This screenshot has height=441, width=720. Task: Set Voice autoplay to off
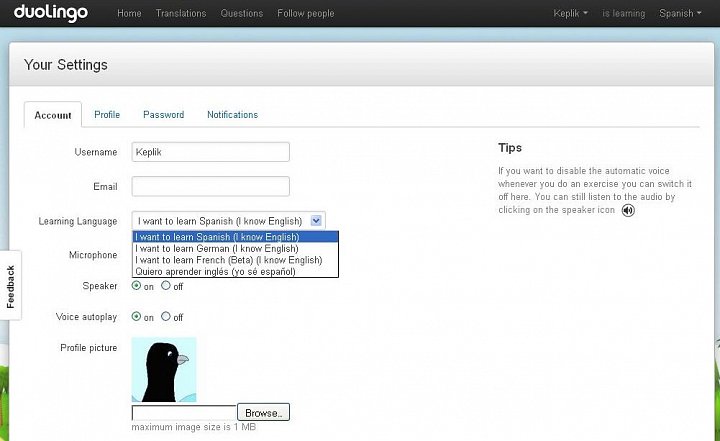point(166,317)
